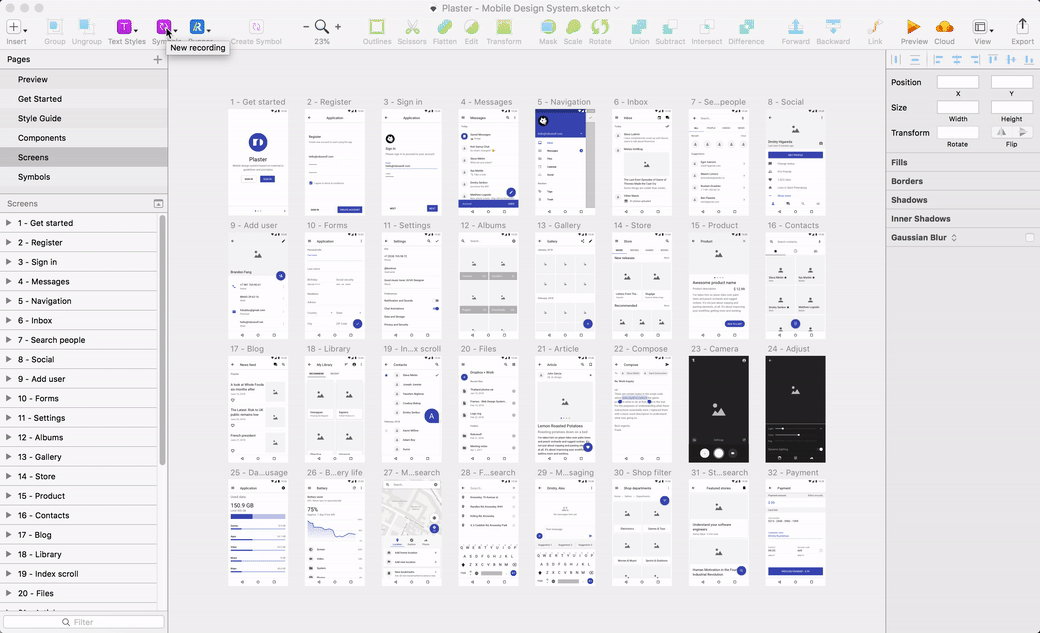
Task: Click the Text Styles toolbar icon
Action: tap(123, 27)
